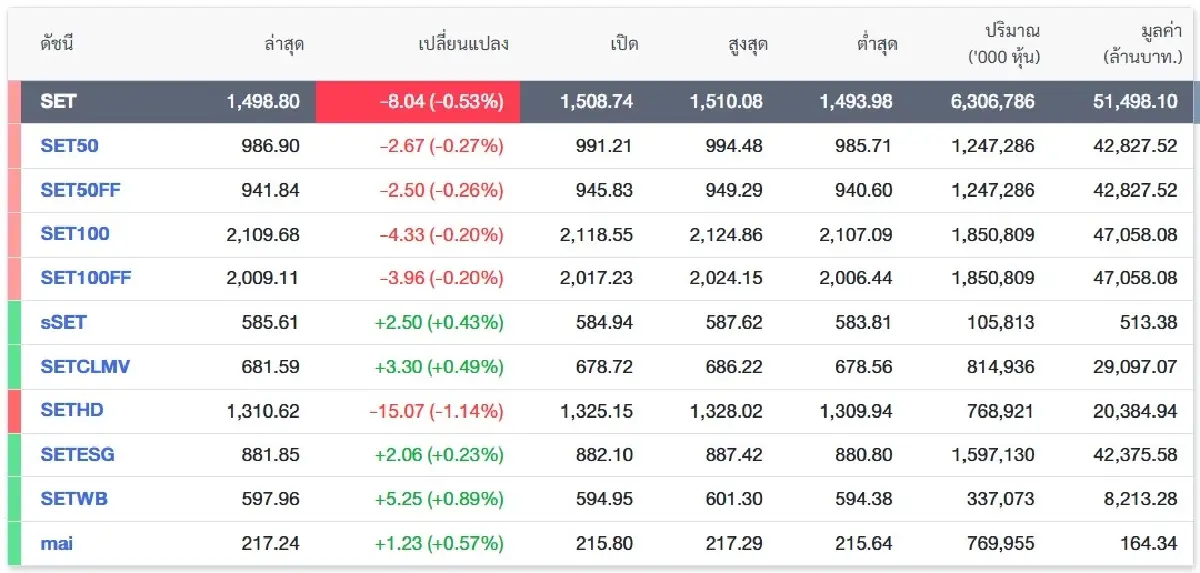Screen dimensions: 1200x573
Task: Click SETWB change +5.25 (+0.89%)
Action: 439,499
